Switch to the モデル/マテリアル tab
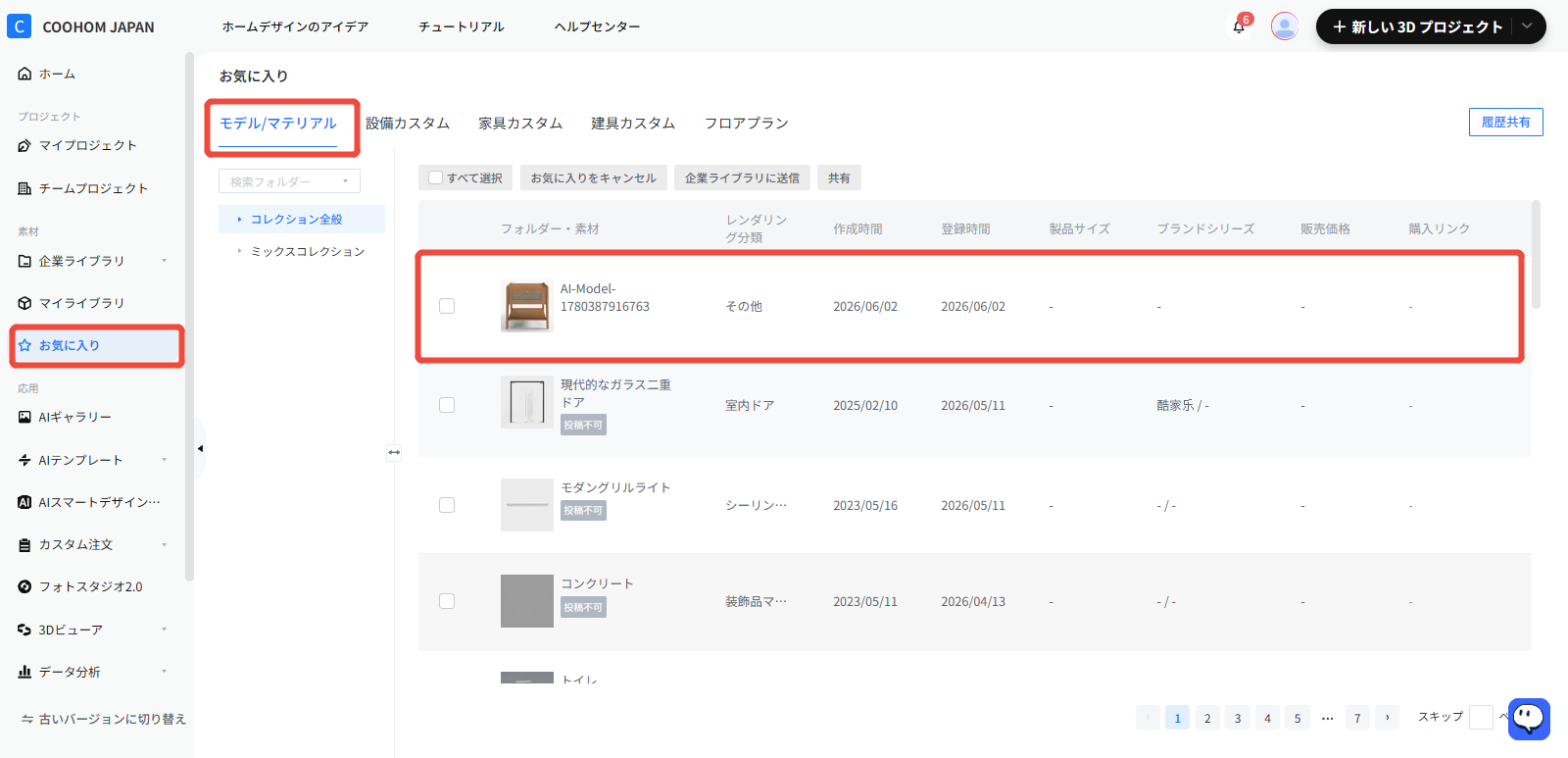This screenshot has height=758, width=1568. tap(278, 124)
